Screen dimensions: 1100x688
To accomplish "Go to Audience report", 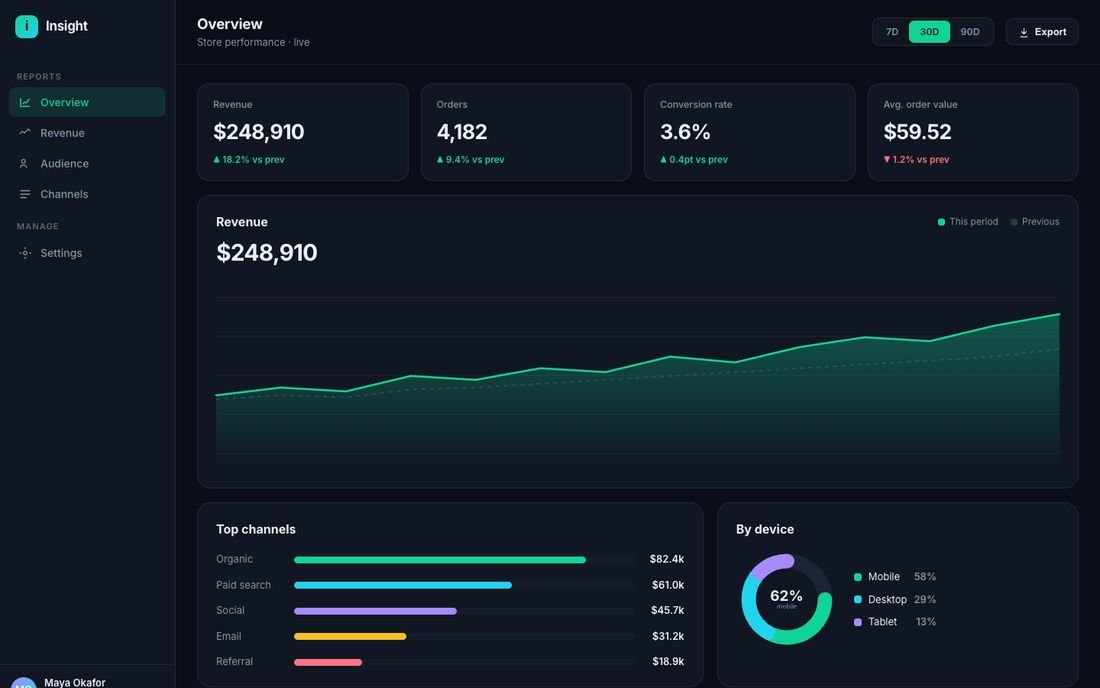I will pyautogui.click(x=87, y=163).
